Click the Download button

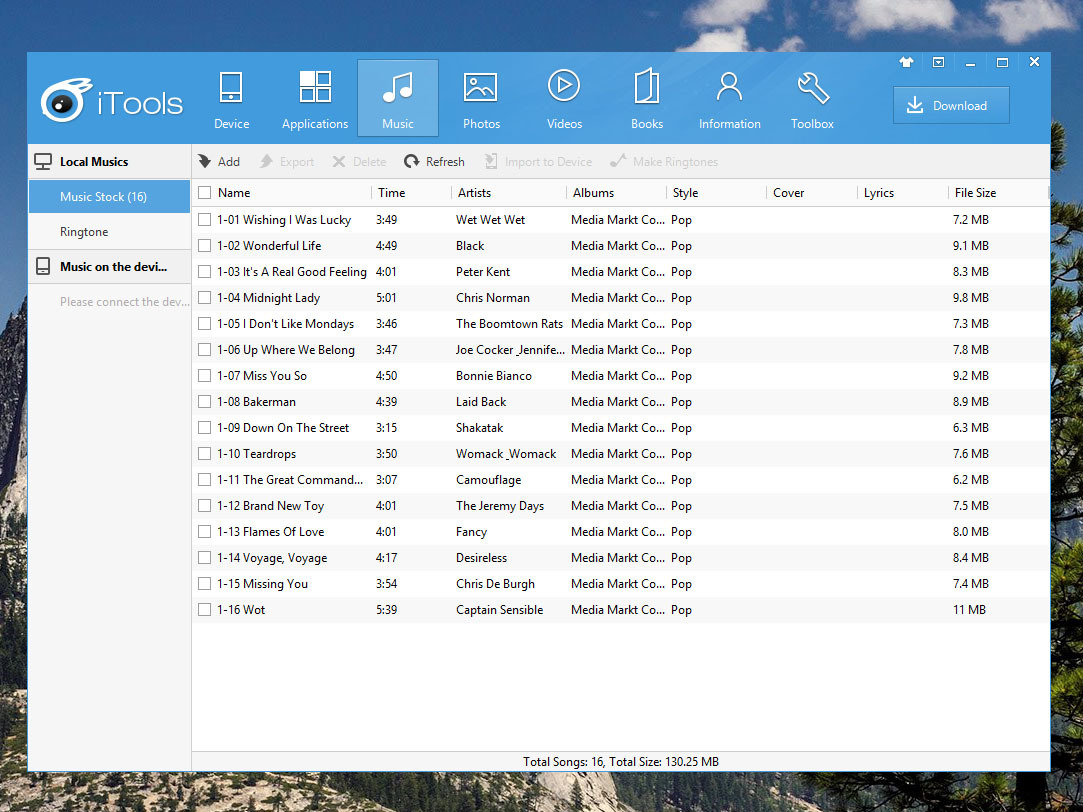tap(950, 106)
